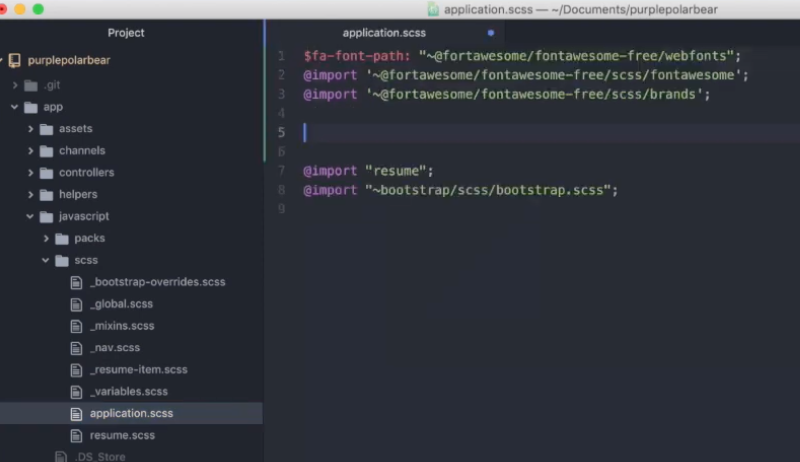Open _bootstrap-overrides.scss from the tree

click(x=158, y=282)
